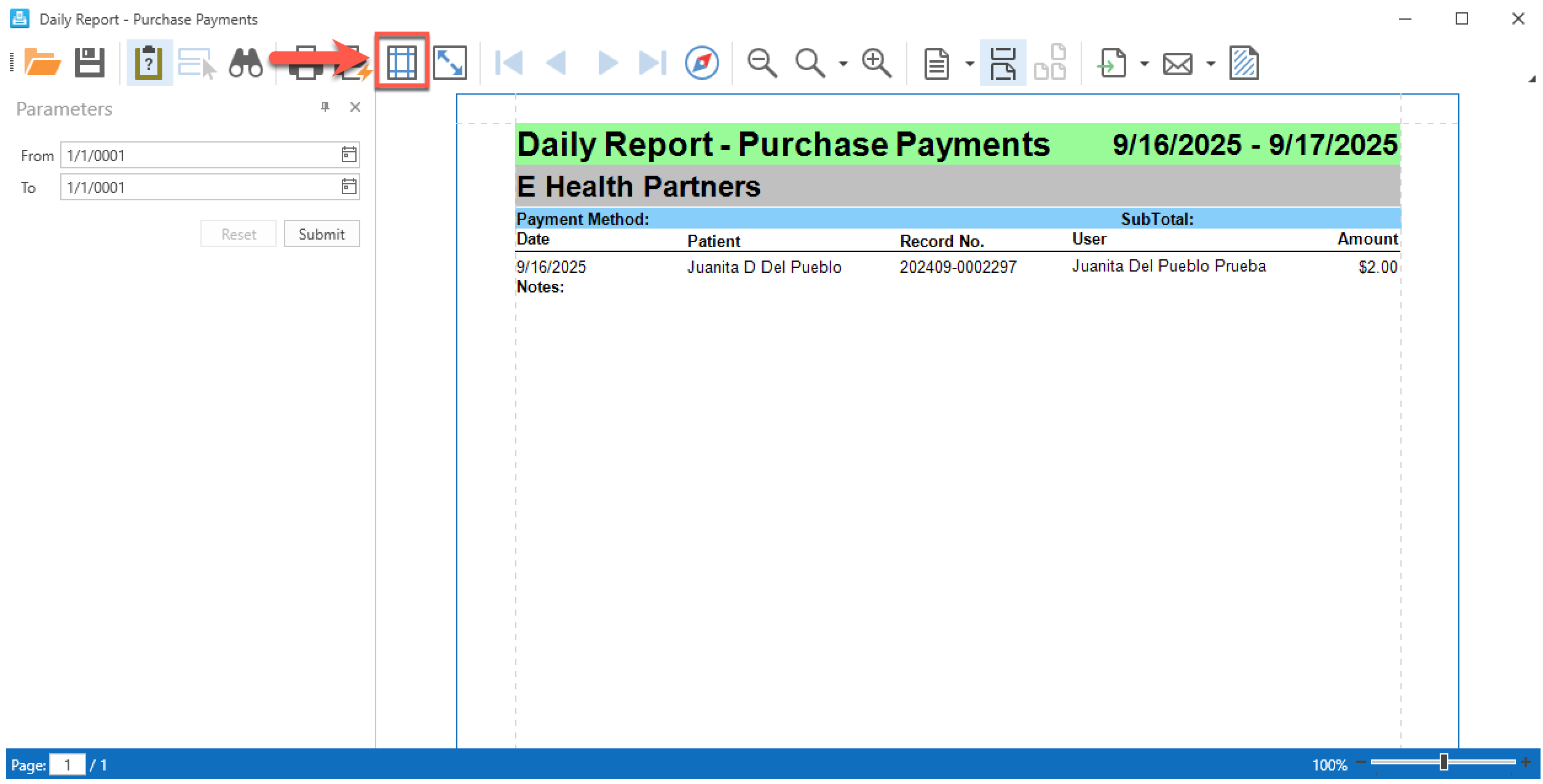1543x784 pixels.
Task: Expand the page layout dropdown arrow
Action: 969,63
